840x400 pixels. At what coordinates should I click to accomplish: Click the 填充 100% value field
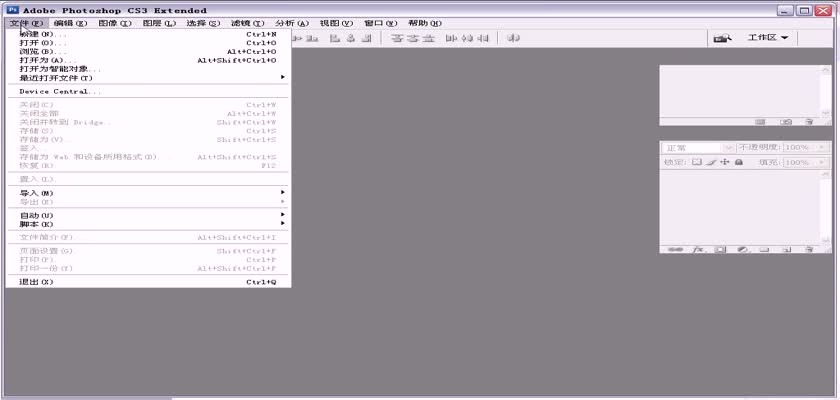pos(800,163)
